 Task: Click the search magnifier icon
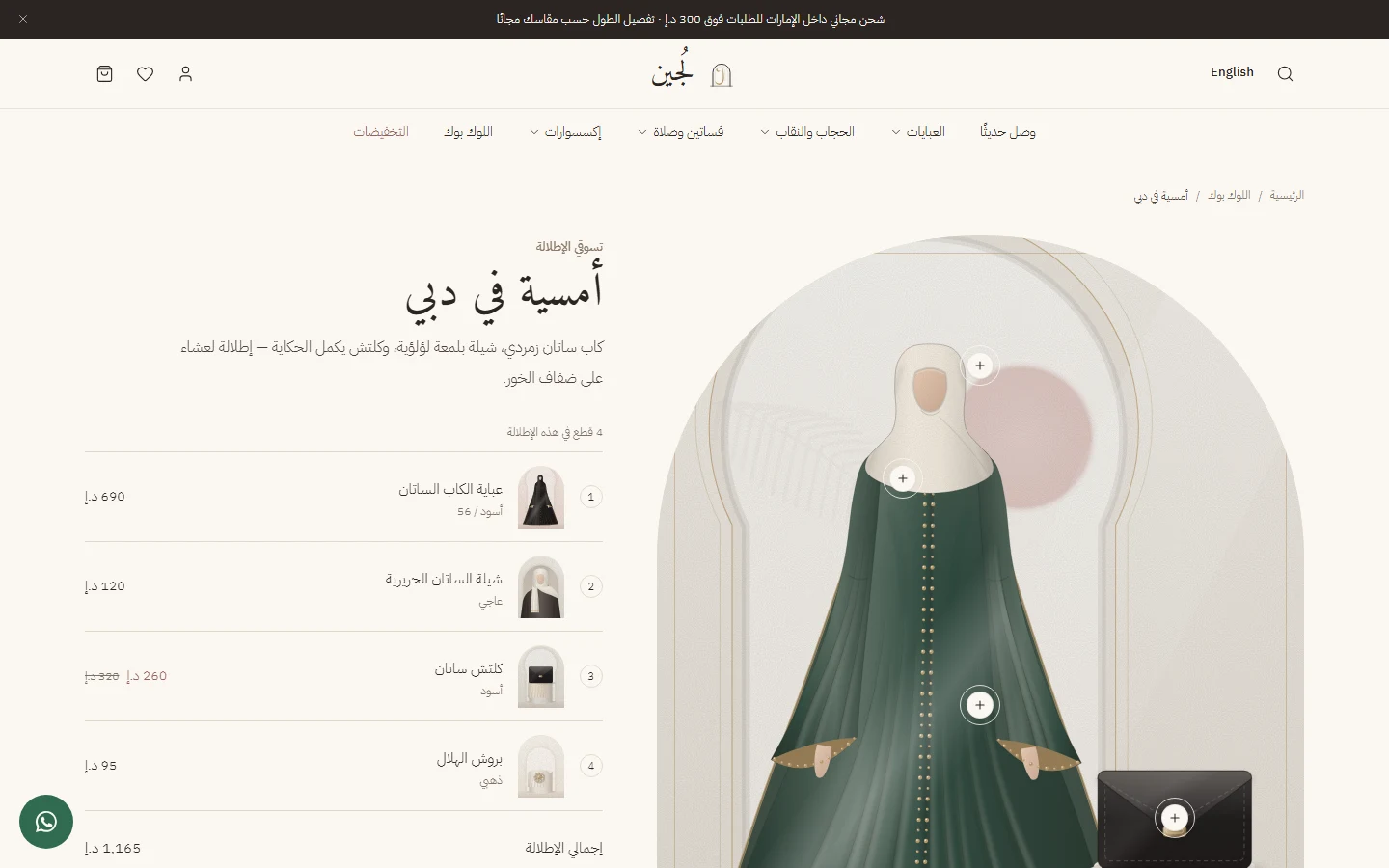click(x=1285, y=74)
